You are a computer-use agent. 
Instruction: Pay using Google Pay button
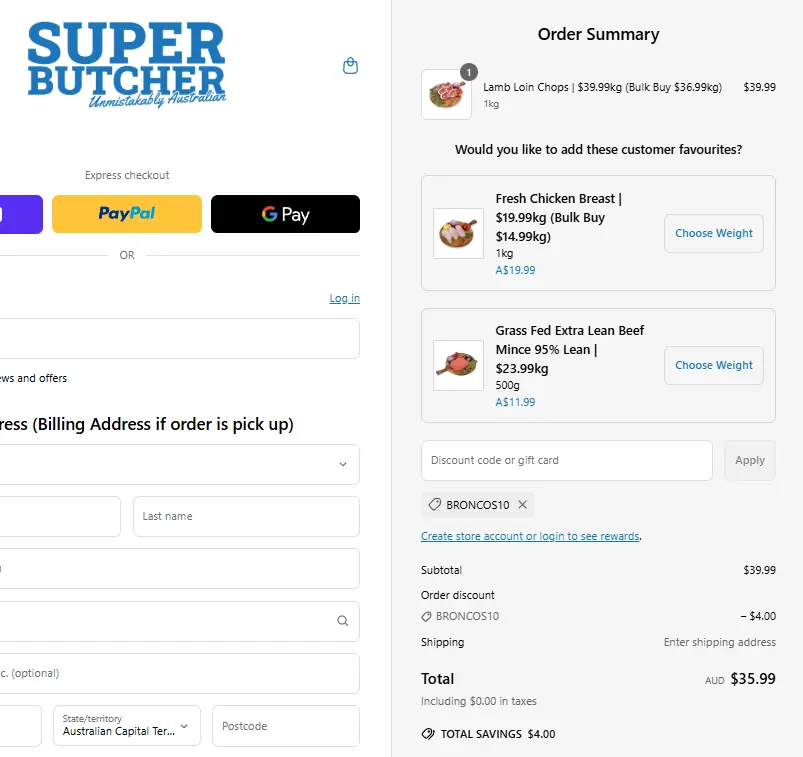(x=285, y=214)
